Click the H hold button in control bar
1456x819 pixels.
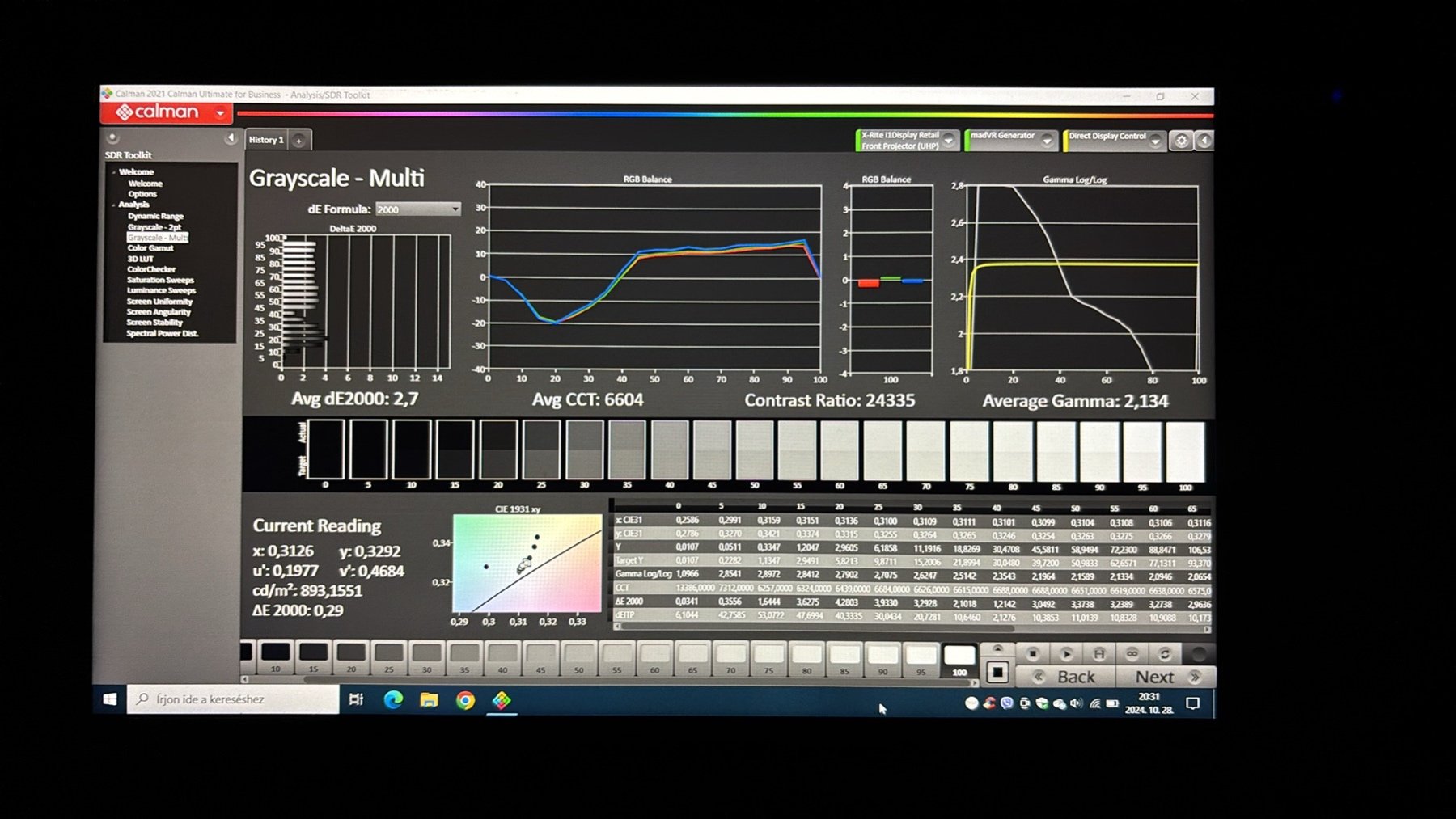pyautogui.click(x=1098, y=653)
